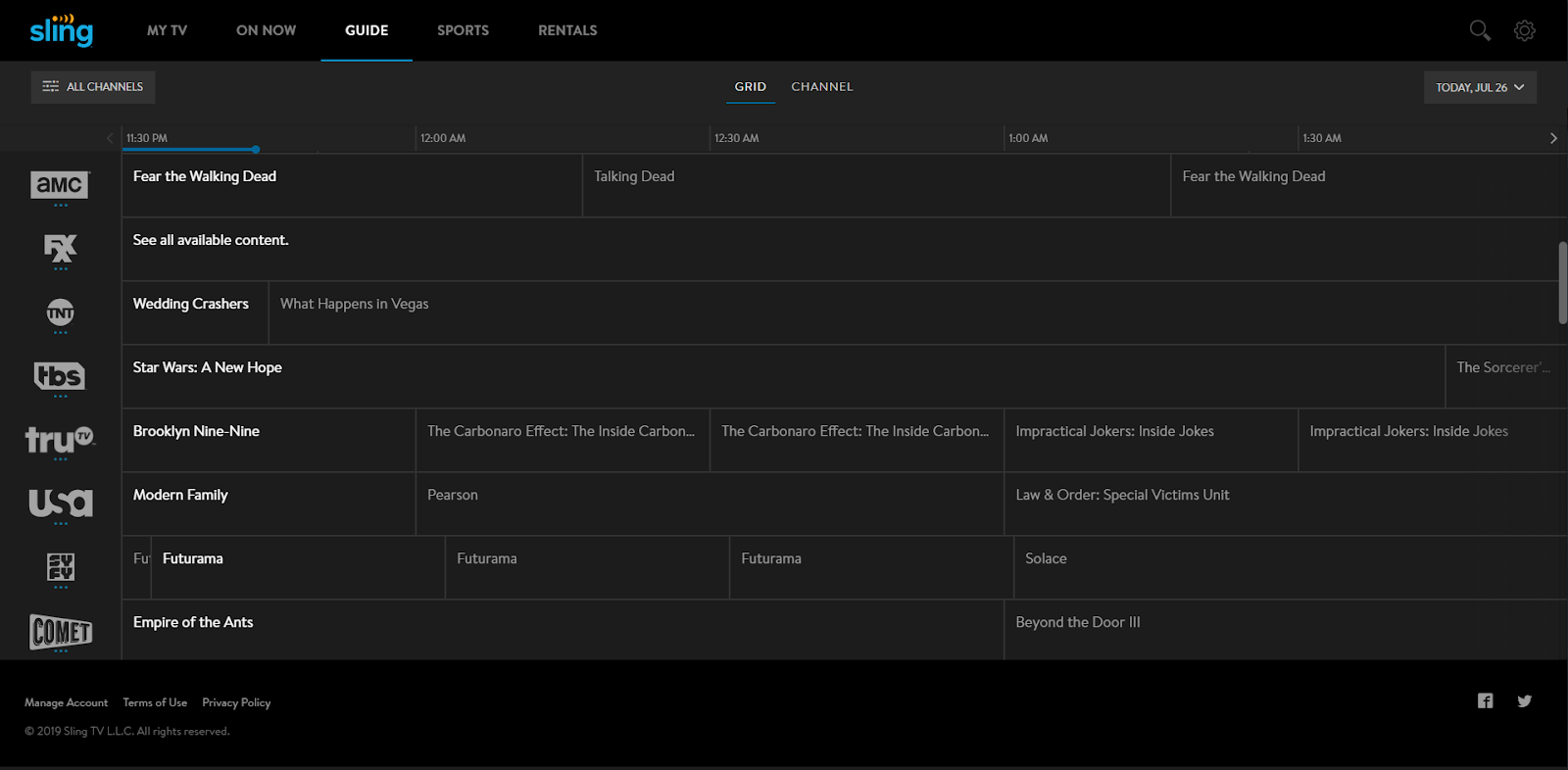Select Beyond the Door III

click(1286, 629)
